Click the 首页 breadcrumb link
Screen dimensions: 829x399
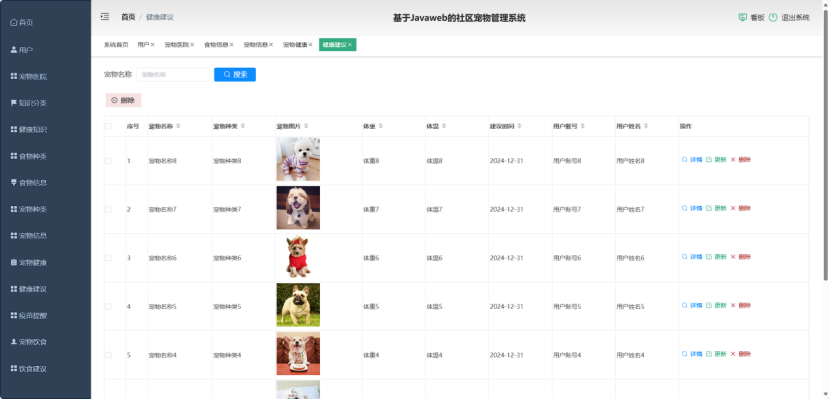pos(128,17)
